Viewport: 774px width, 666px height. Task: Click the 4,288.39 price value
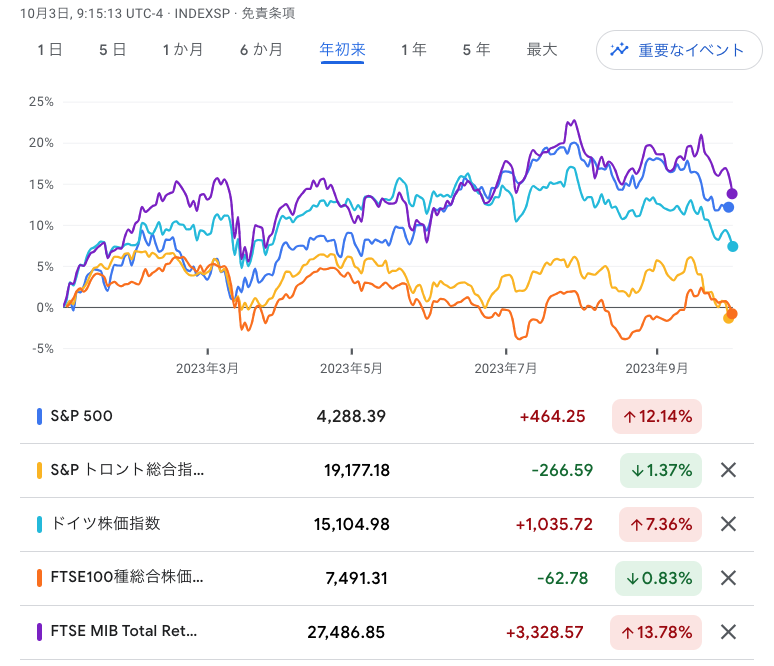(351, 416)
